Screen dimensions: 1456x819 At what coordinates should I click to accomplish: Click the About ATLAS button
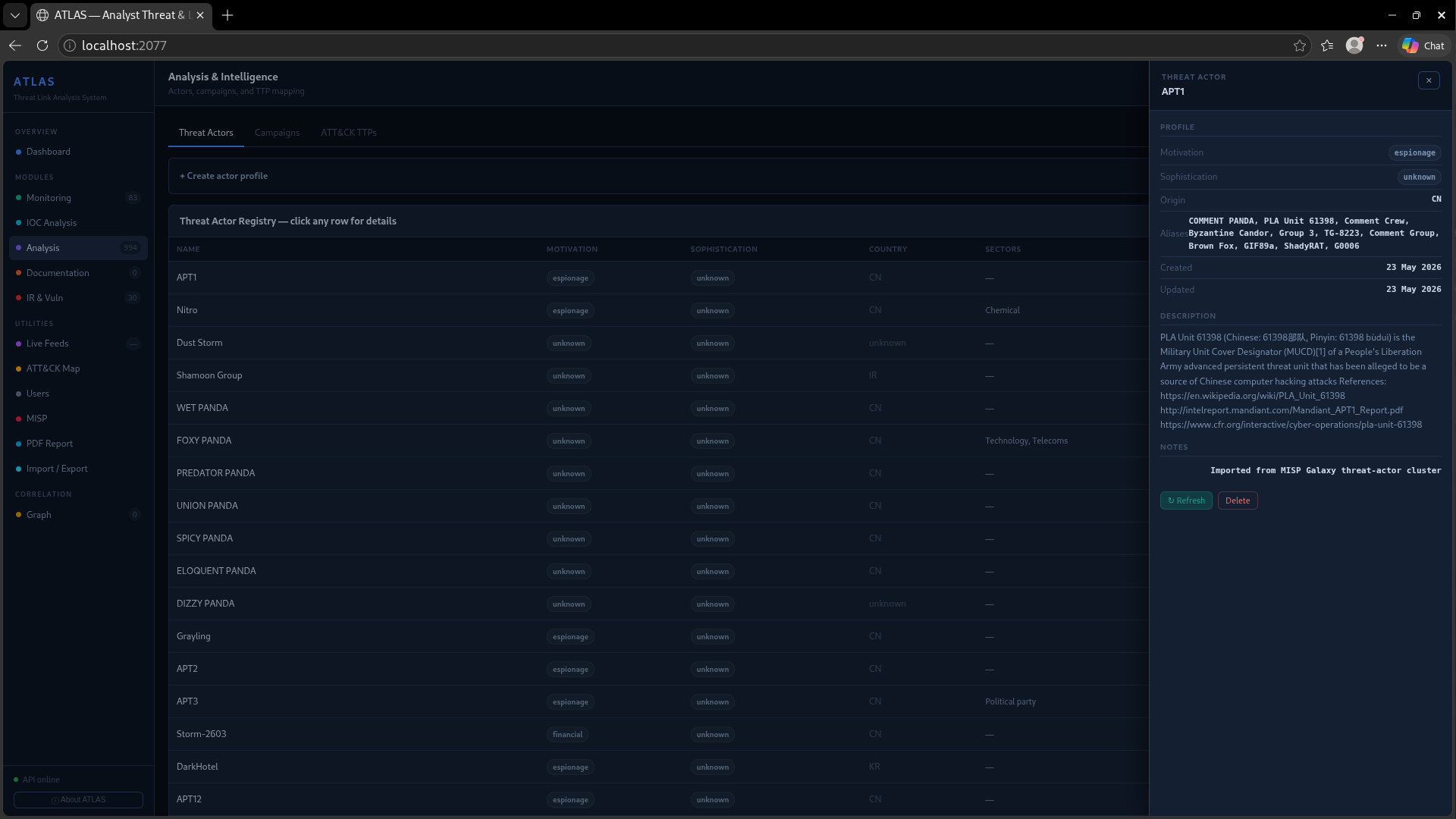point(78,800)
